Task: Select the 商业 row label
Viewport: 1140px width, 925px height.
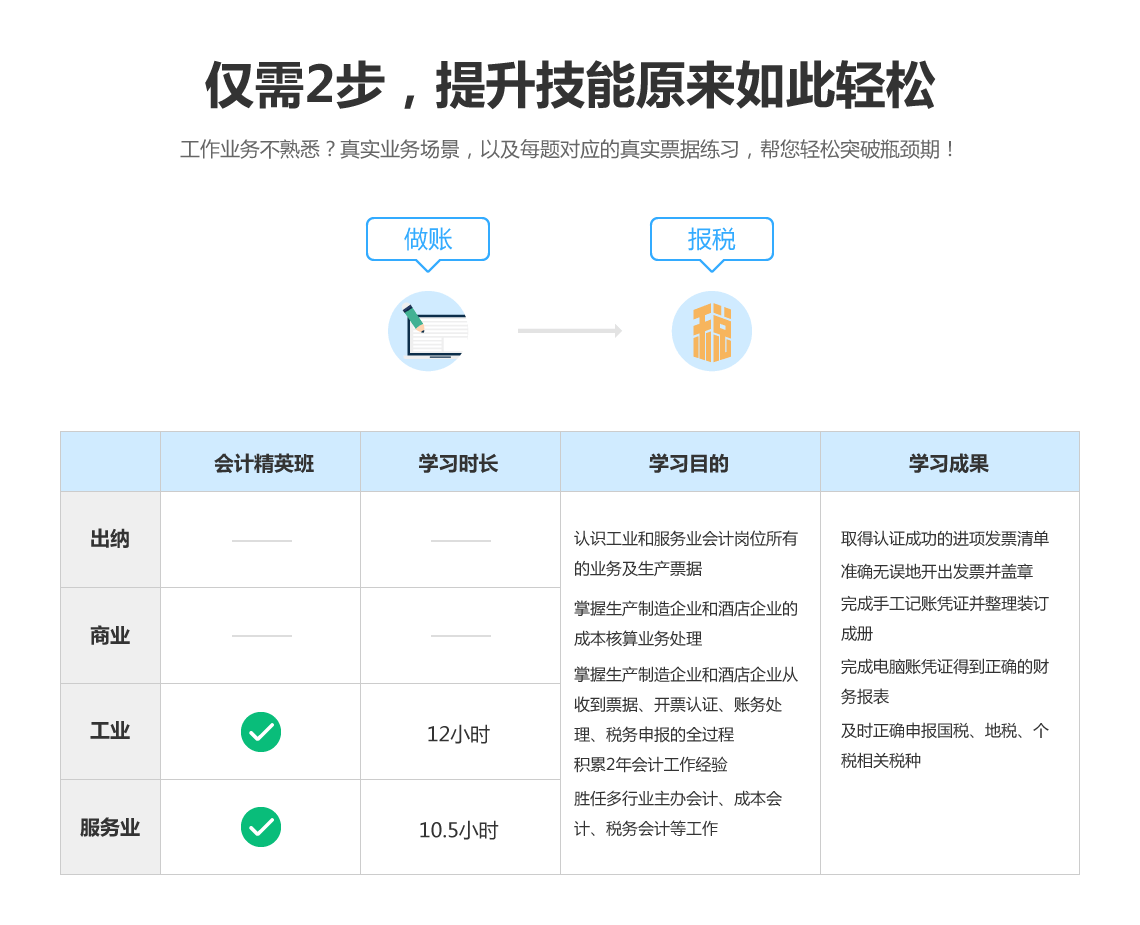Action: (x=110, y=636)
